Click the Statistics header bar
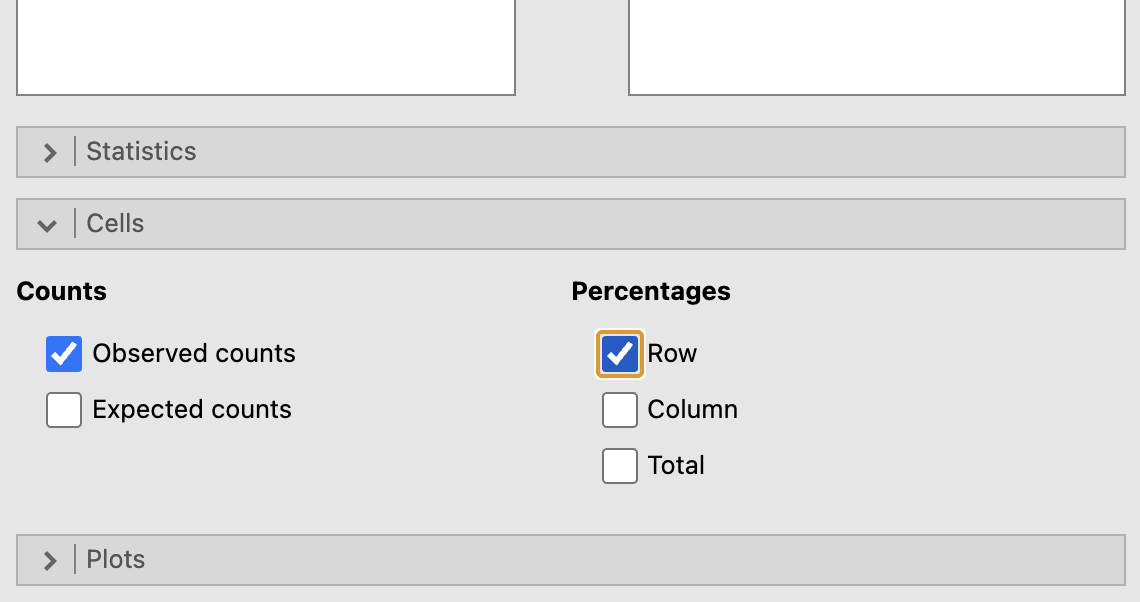1140x602 pixels. click(x=570, y=152)
